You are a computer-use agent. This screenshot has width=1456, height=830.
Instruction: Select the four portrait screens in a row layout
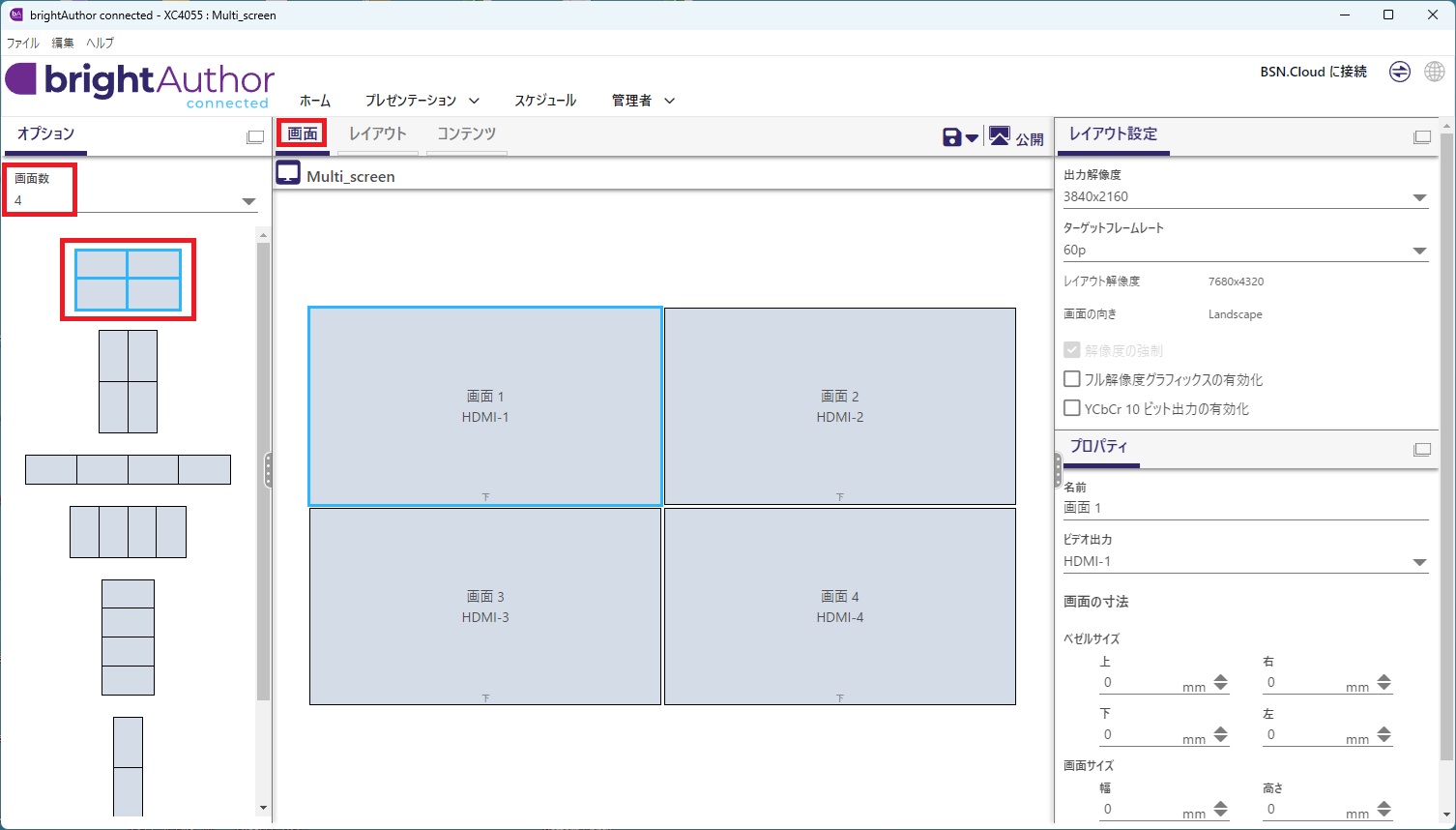coord(128,532)
